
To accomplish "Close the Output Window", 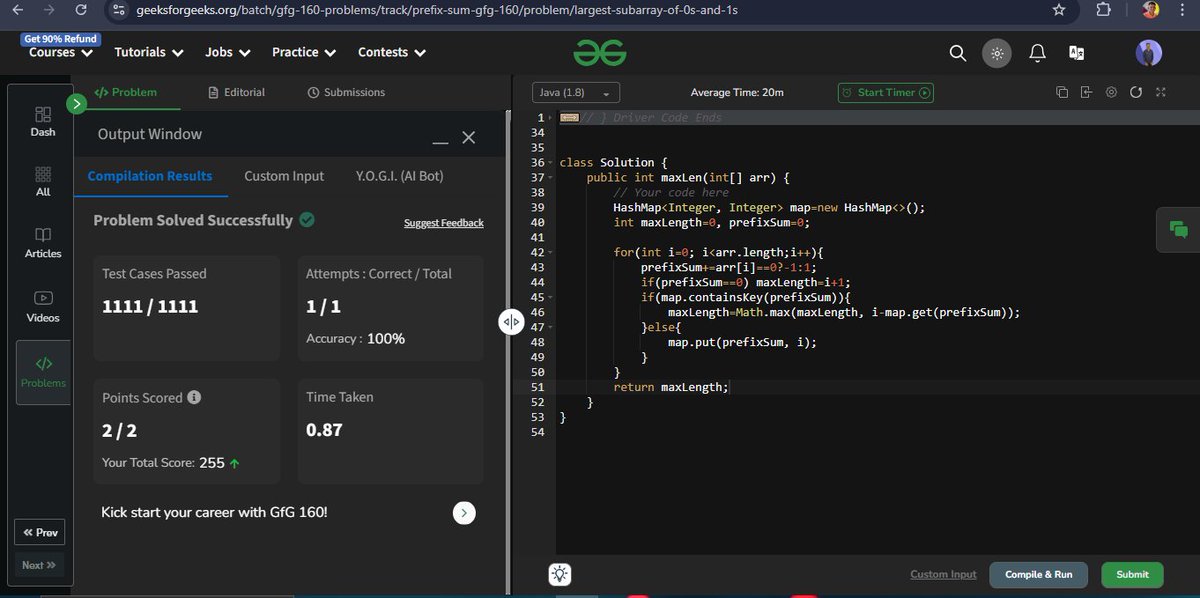I will point(469,138).
